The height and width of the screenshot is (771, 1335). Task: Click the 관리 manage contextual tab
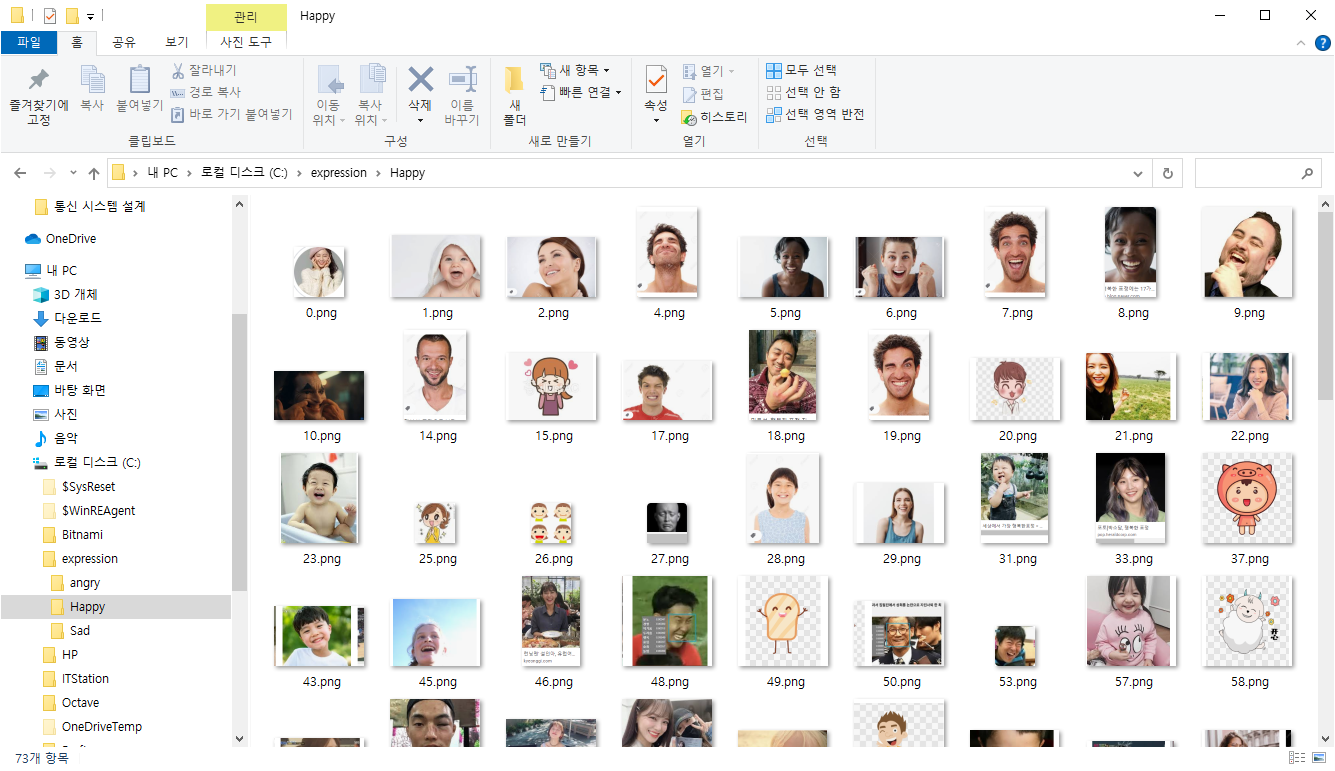(x=246, y=17)
